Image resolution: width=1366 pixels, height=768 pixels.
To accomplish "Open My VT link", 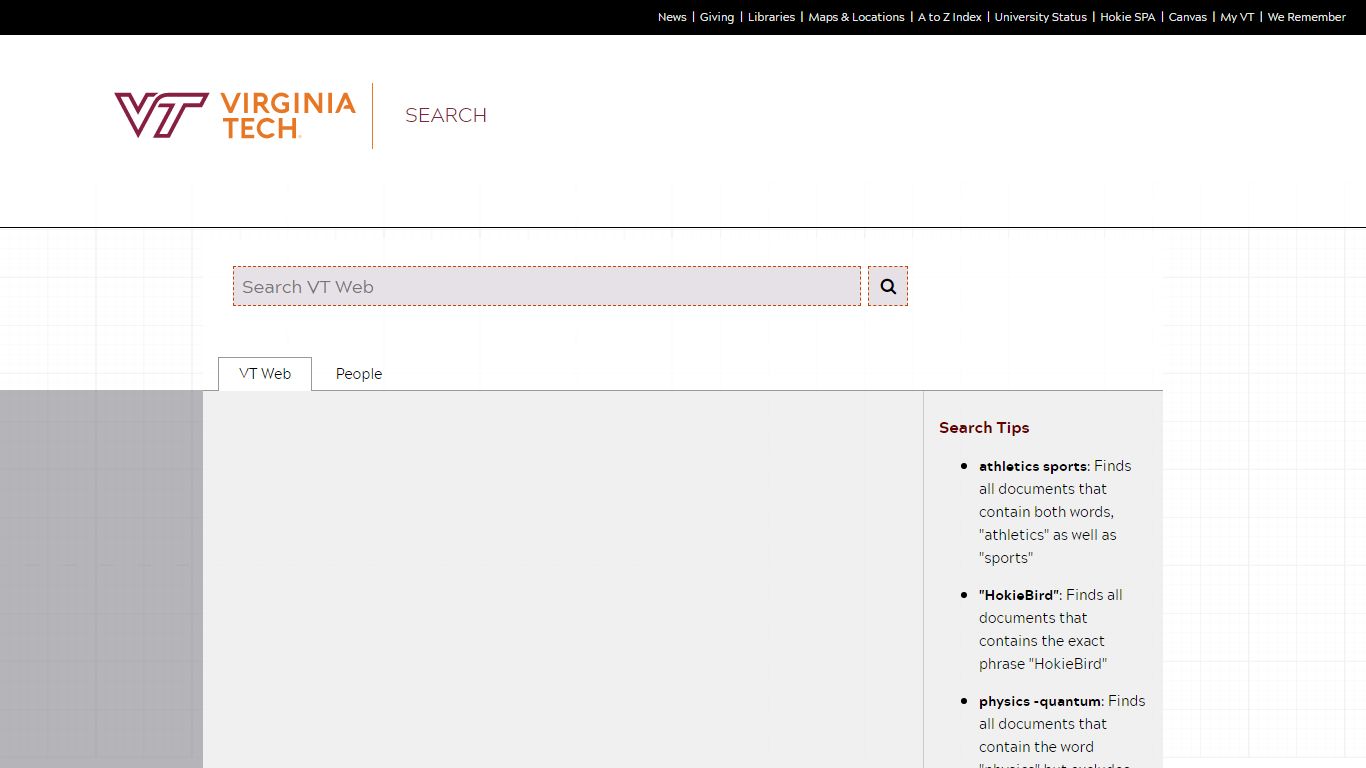I will click(x=1237, y=17).
